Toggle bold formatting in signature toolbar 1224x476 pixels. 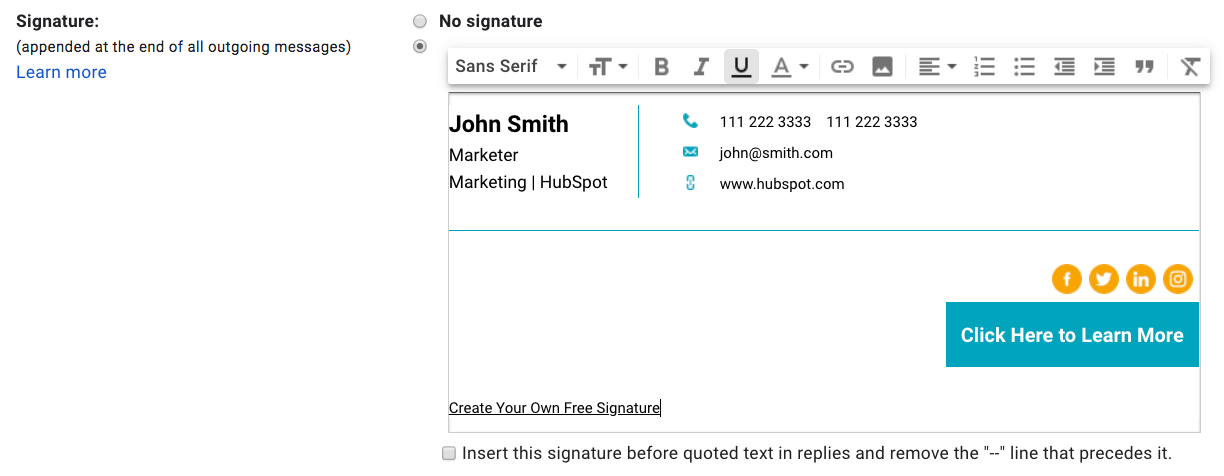(x=661, y=67)
